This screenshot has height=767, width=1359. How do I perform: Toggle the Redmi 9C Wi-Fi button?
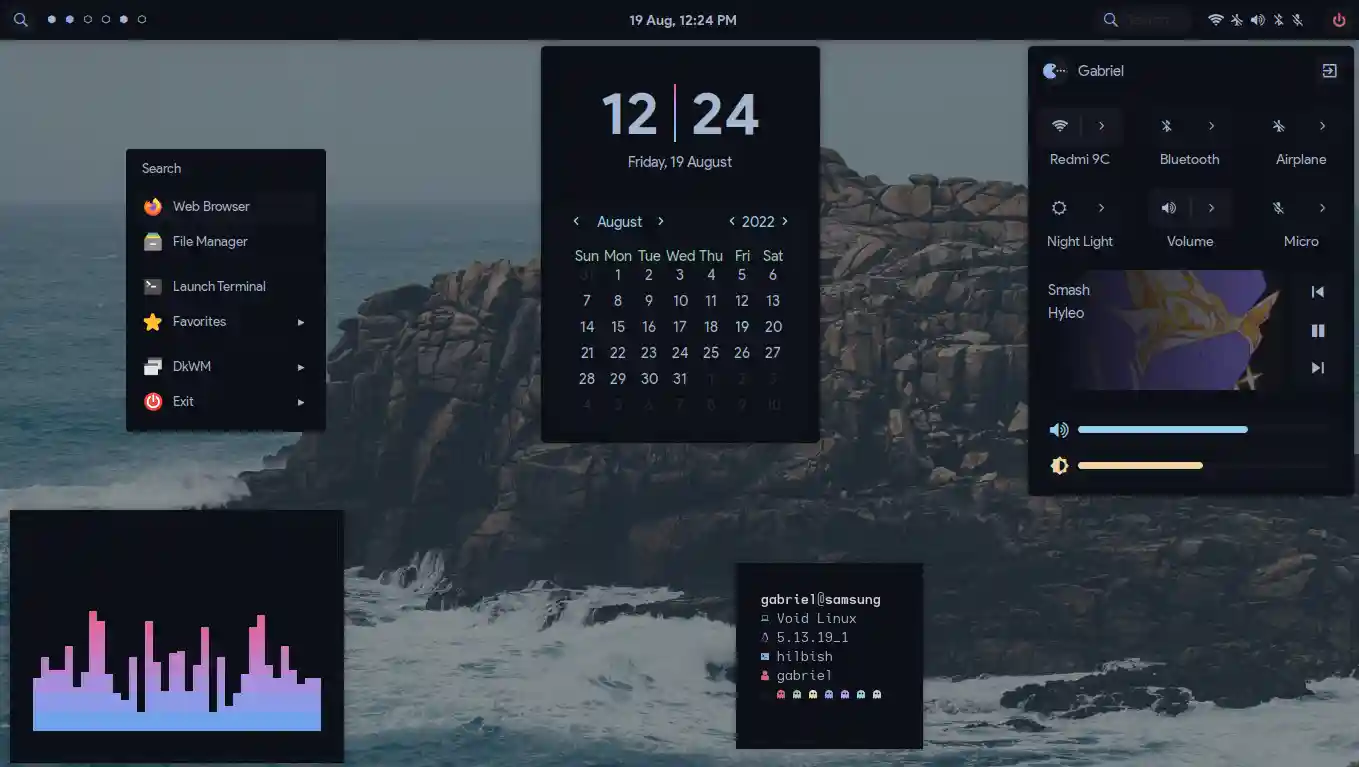coord(1060,126)
